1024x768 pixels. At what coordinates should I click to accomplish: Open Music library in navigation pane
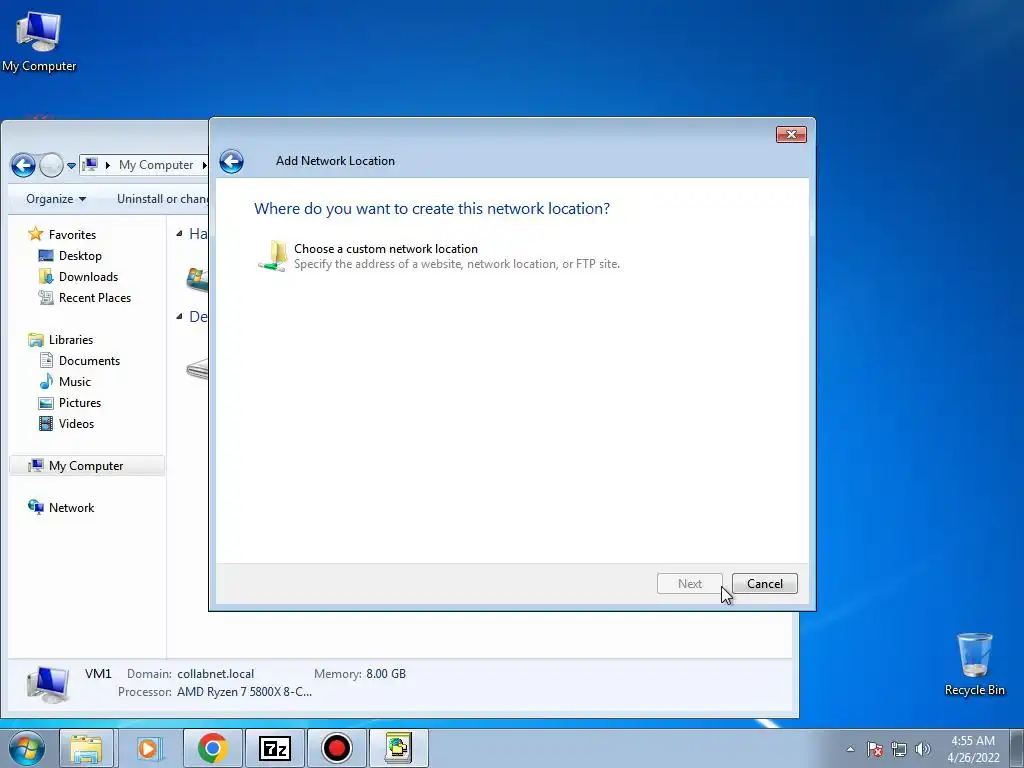(75, 381)
